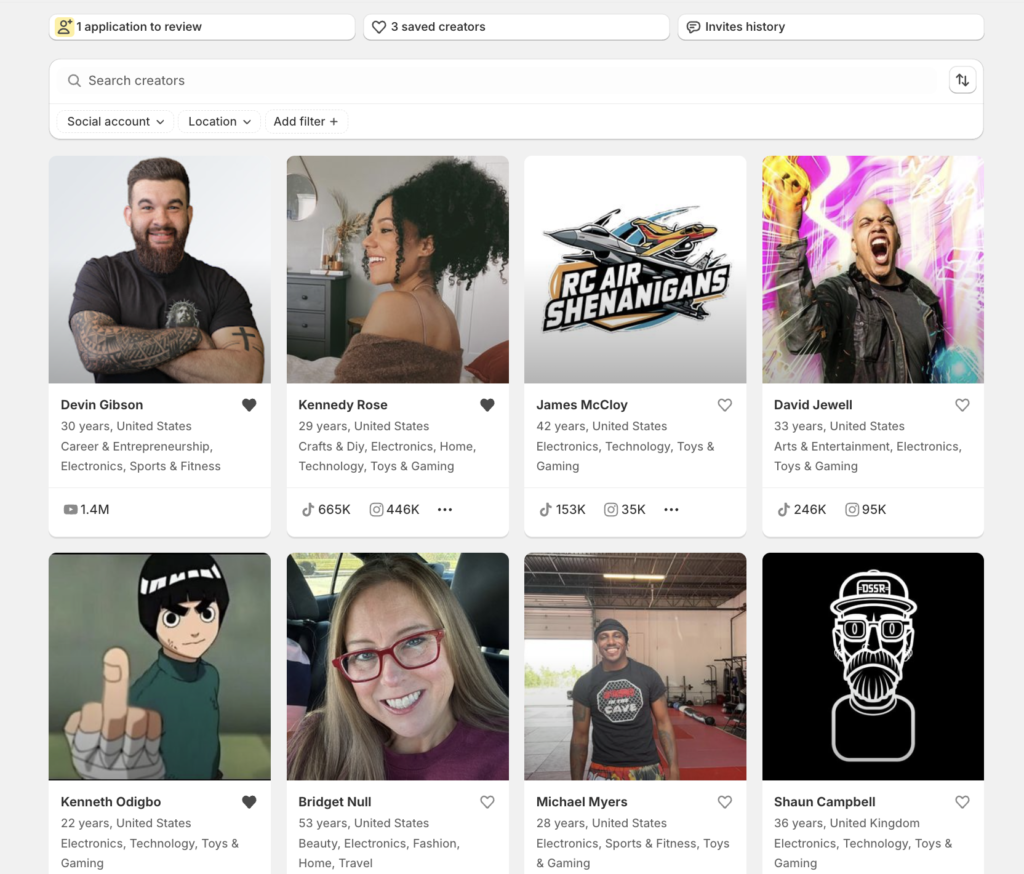Open Michael Myers's gym photo
The width and height of the screenshot is (1024, 874).
[635, 666]
